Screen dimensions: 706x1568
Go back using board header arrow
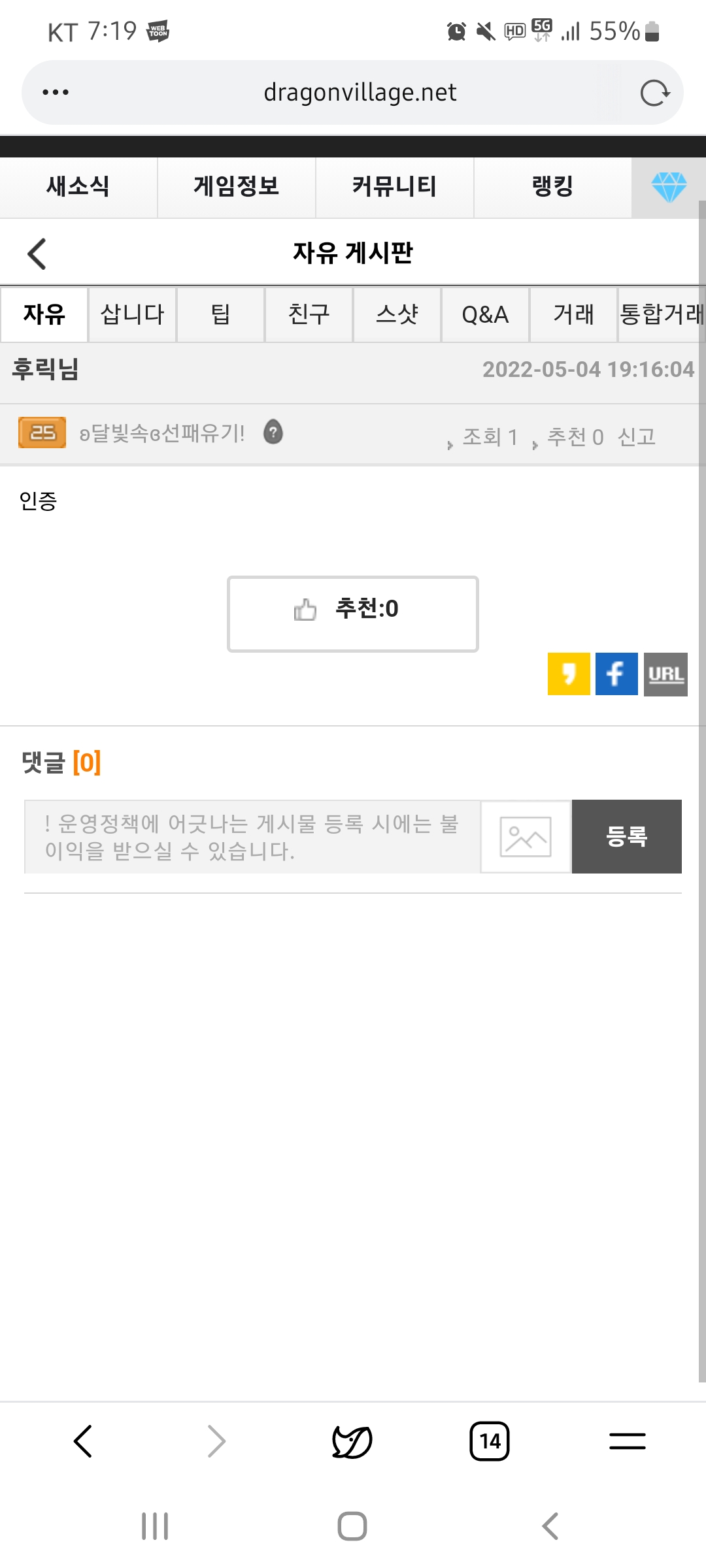pos(37,253)
